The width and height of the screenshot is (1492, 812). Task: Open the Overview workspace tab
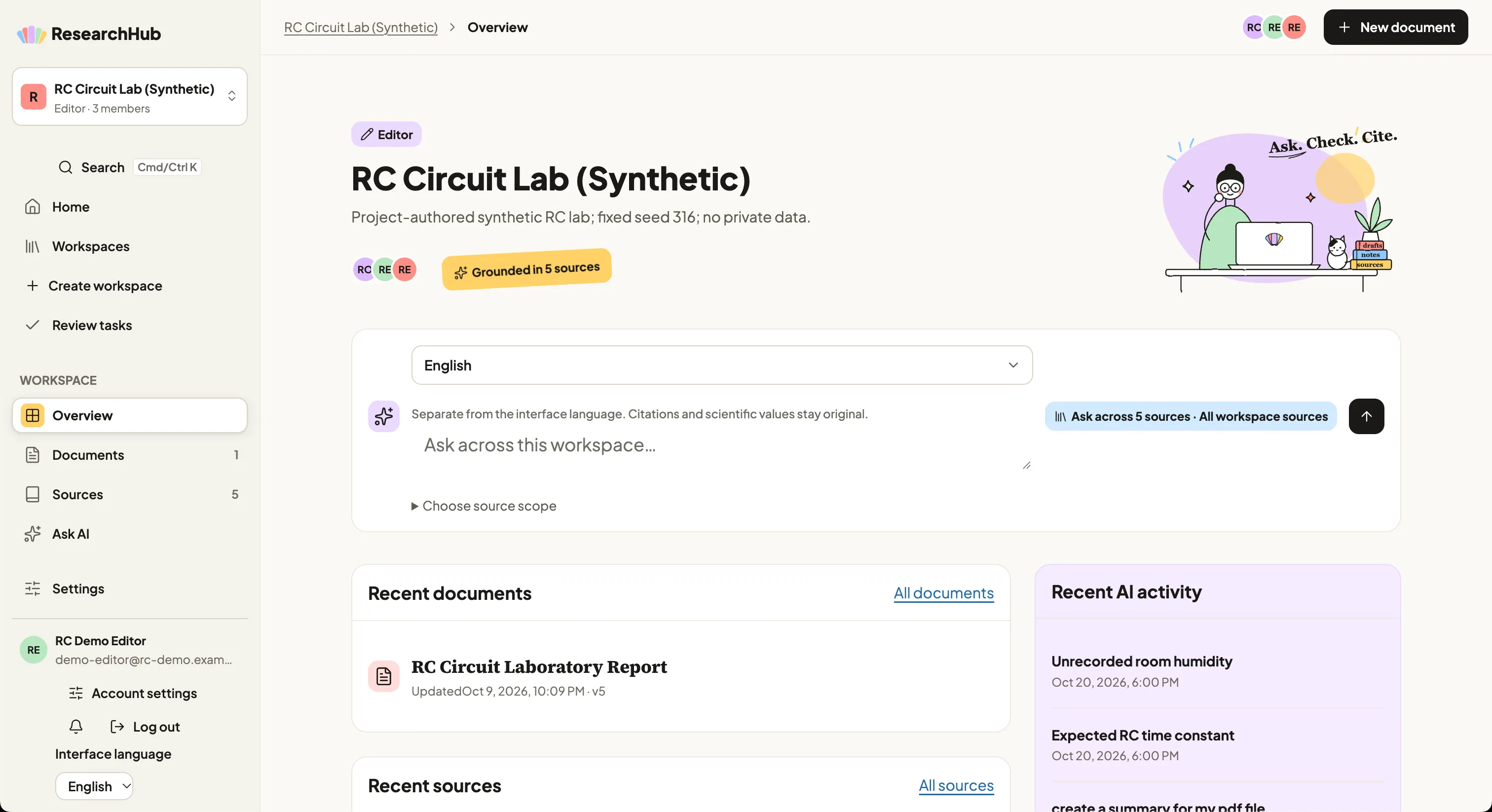click(130, 415)
